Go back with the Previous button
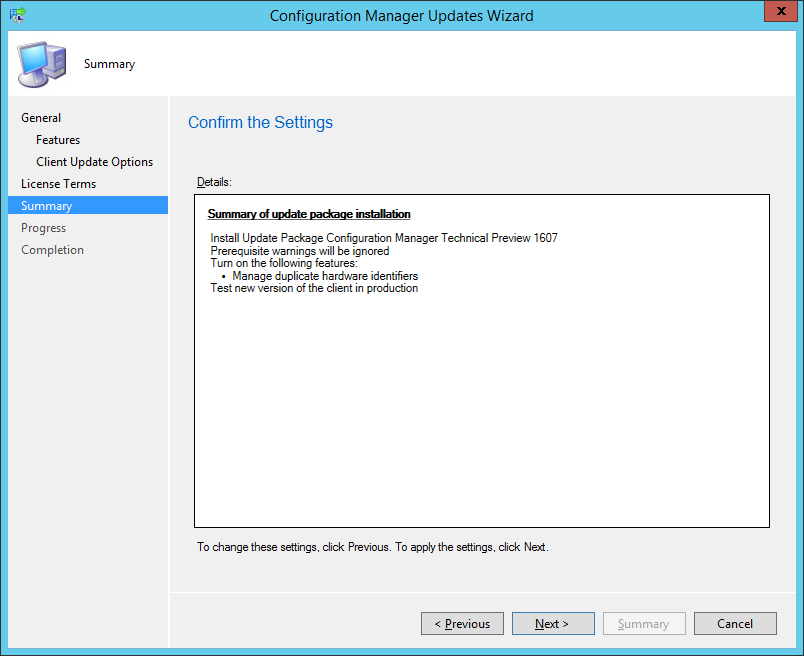The width and height of the screenshot is (804, 656). (x=463, y=624)
